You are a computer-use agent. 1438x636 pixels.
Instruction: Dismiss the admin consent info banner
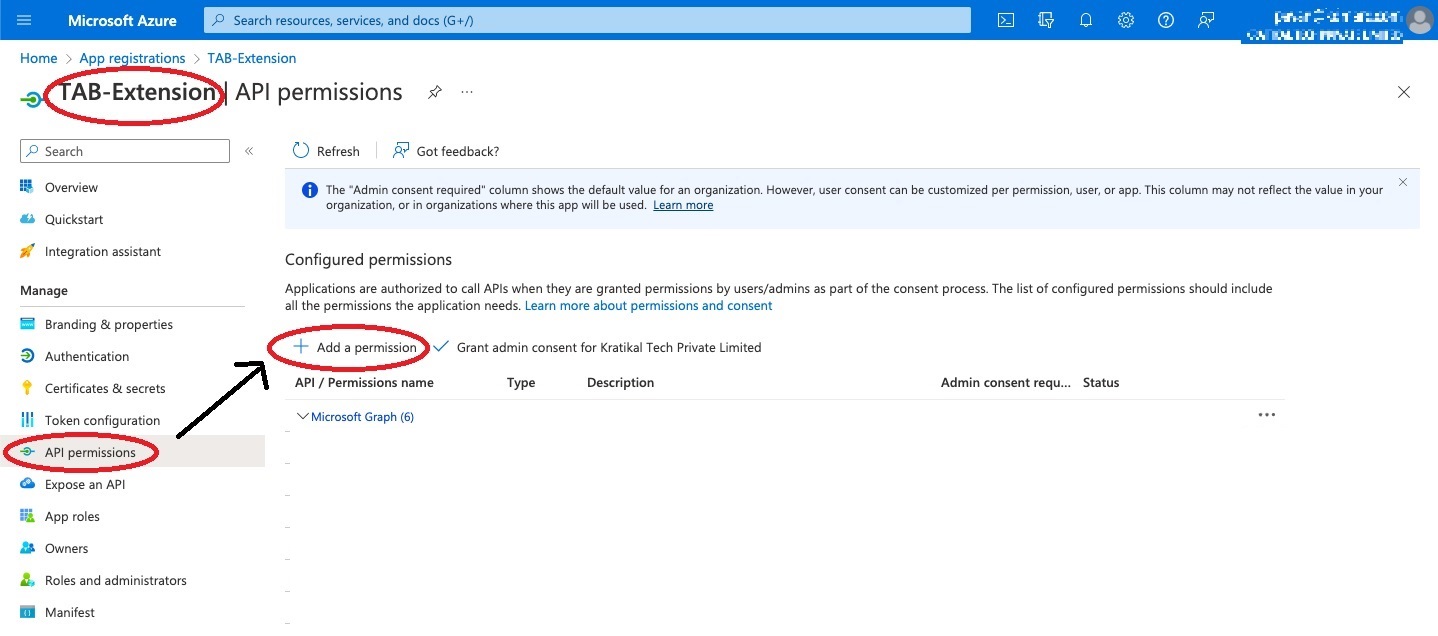point(1402,182)
